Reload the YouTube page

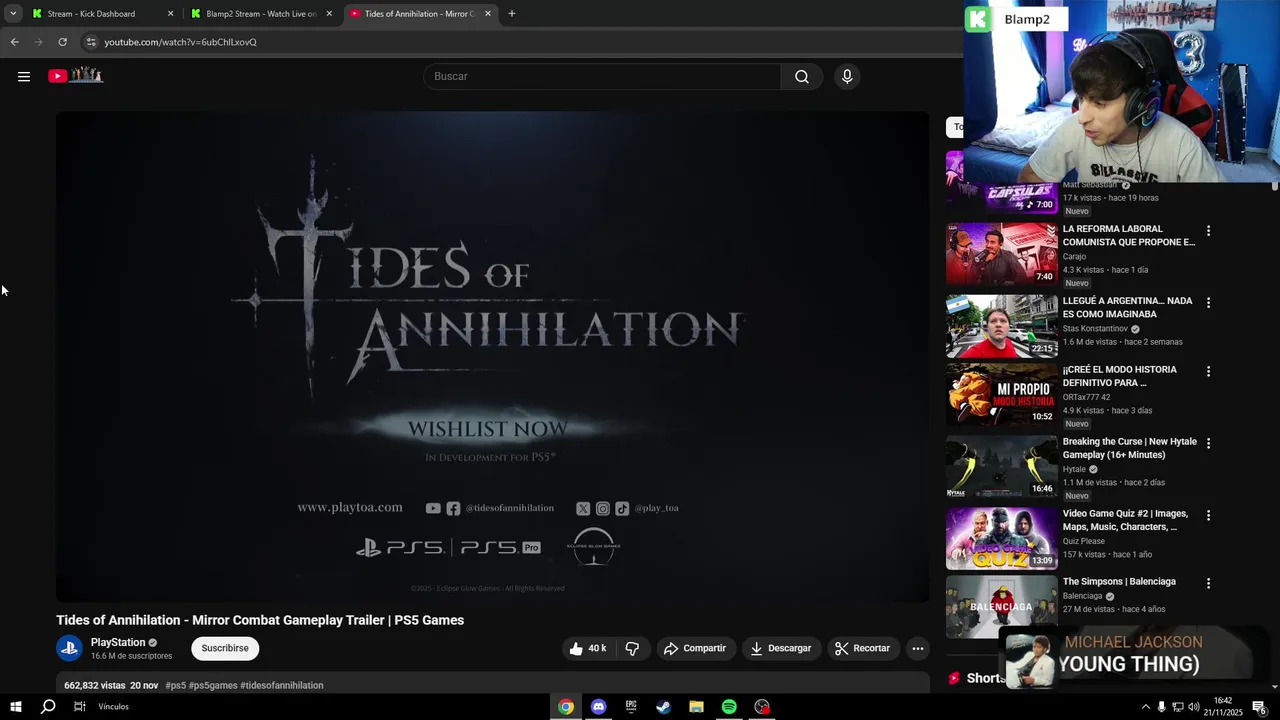click(62, 42)
